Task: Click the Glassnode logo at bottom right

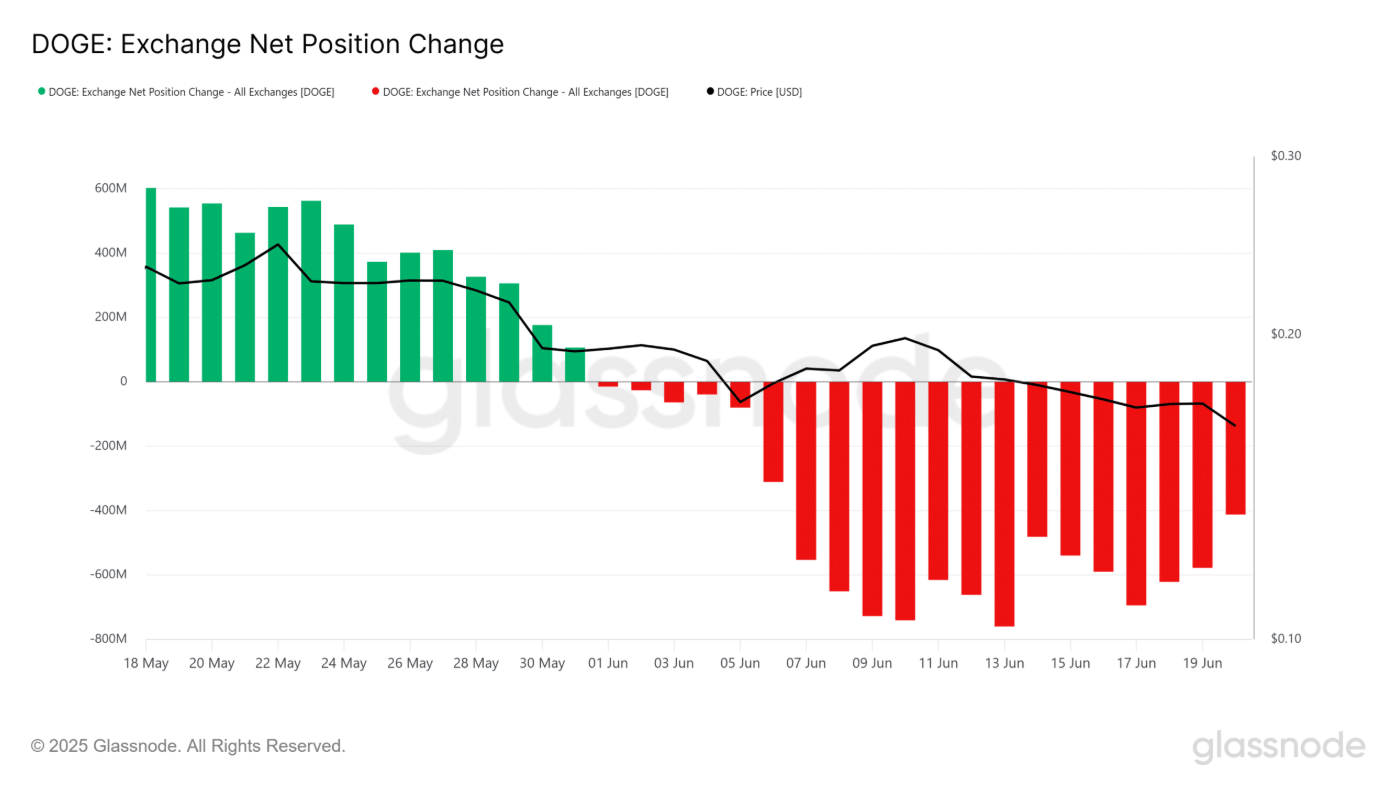Action: [x=1278, y=747]
